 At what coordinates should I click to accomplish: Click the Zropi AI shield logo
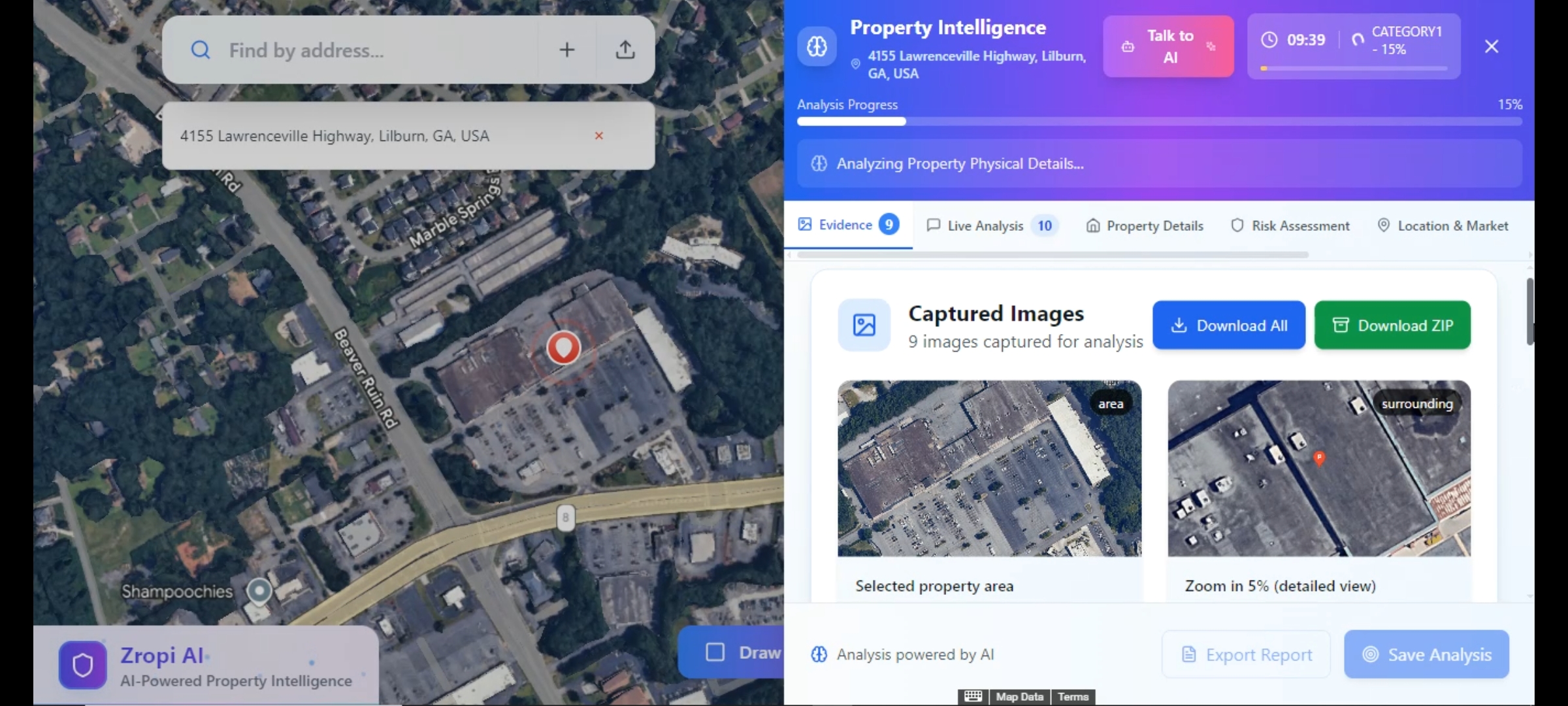tap(82, 665)
